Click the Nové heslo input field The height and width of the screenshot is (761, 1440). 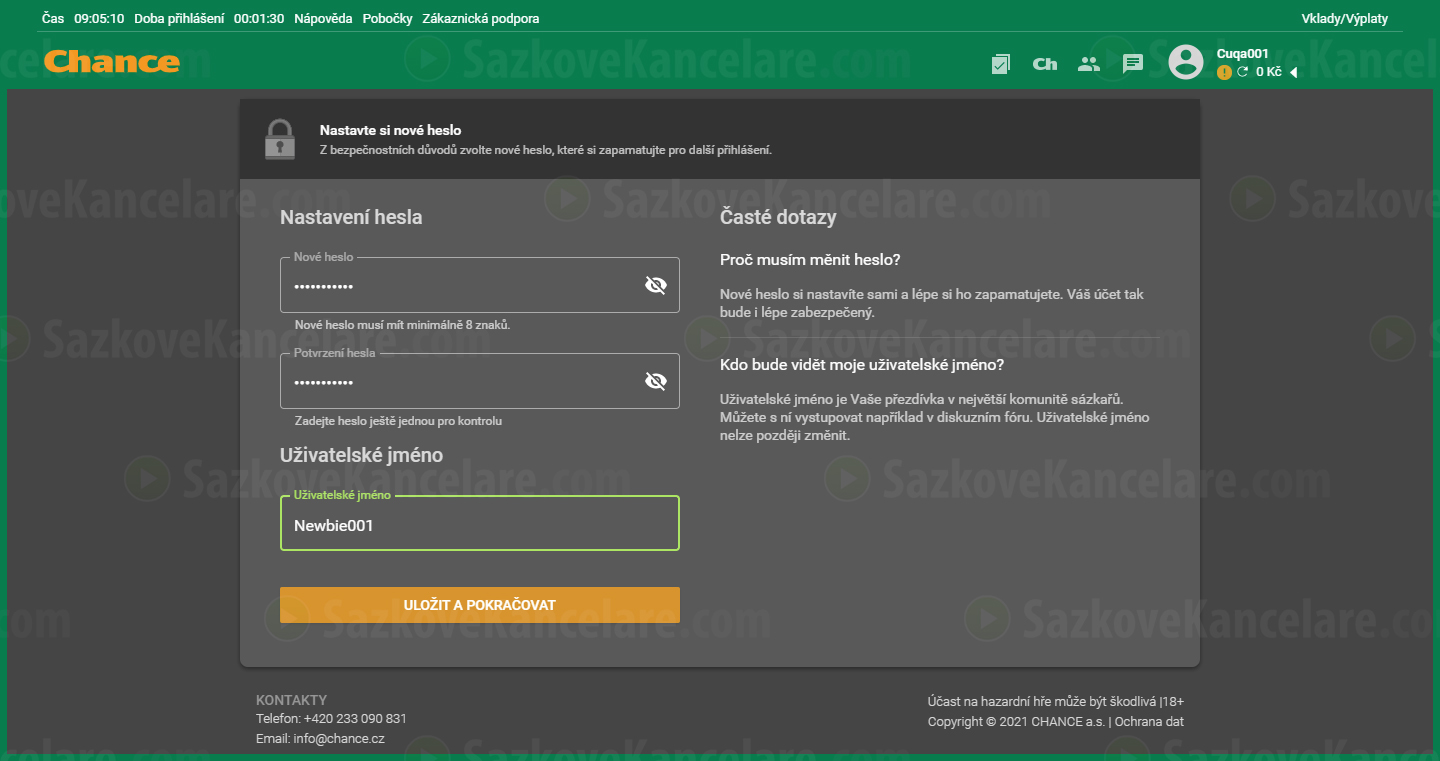[480, 285]
